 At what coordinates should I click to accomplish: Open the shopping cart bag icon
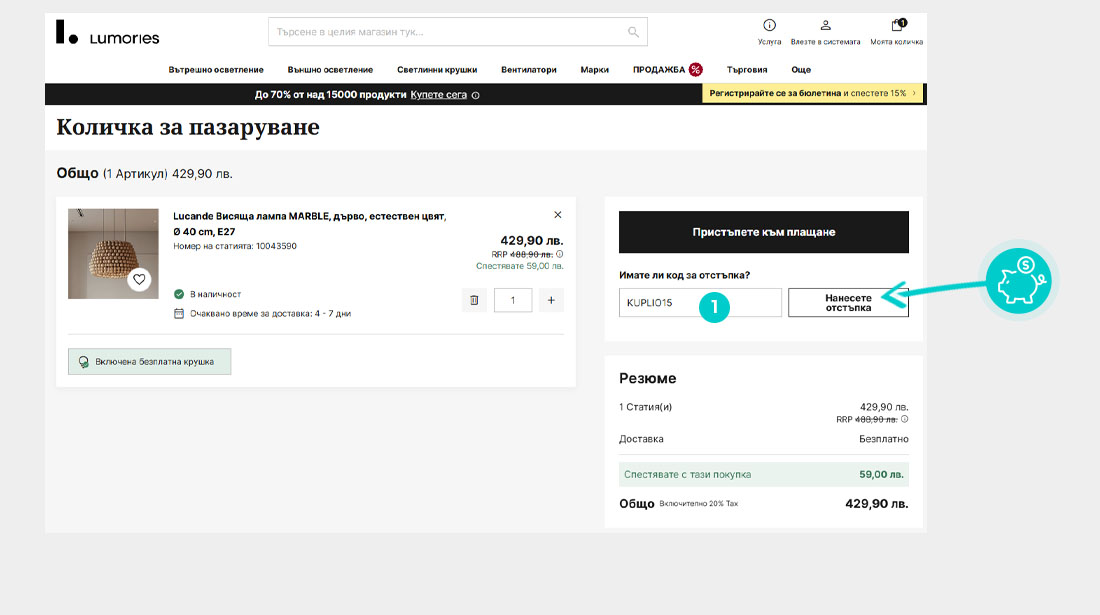(x=897, y=25)
